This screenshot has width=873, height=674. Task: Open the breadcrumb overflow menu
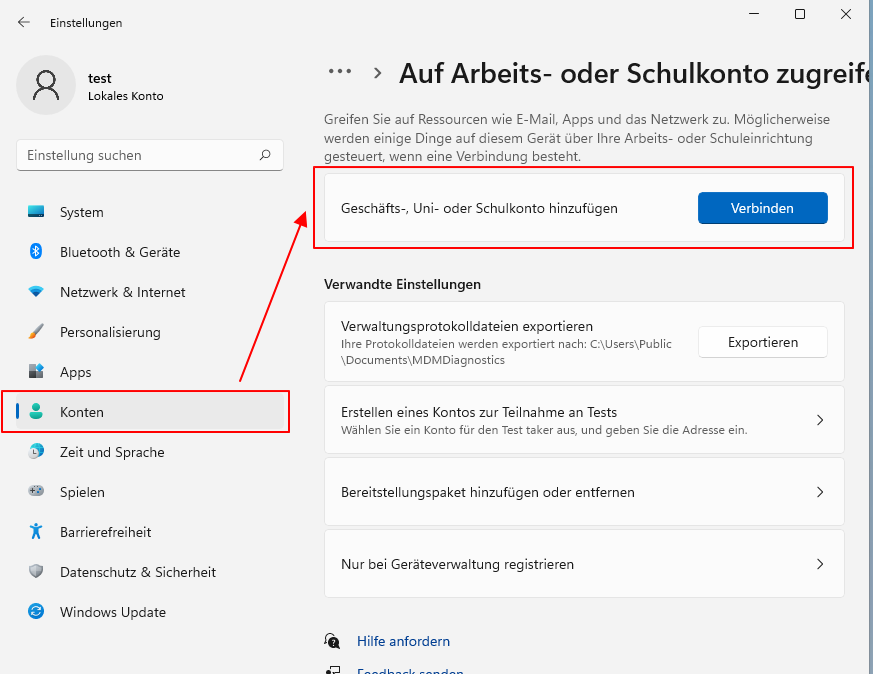pos(340,72)
